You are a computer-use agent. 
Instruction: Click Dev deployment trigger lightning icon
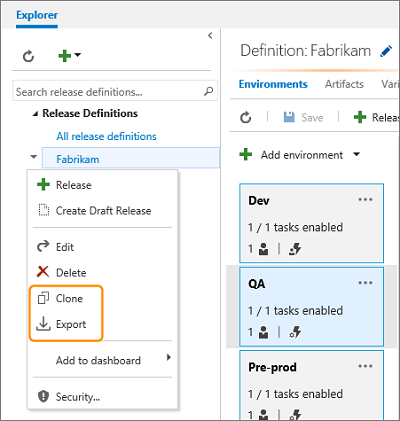pos(295,249)
